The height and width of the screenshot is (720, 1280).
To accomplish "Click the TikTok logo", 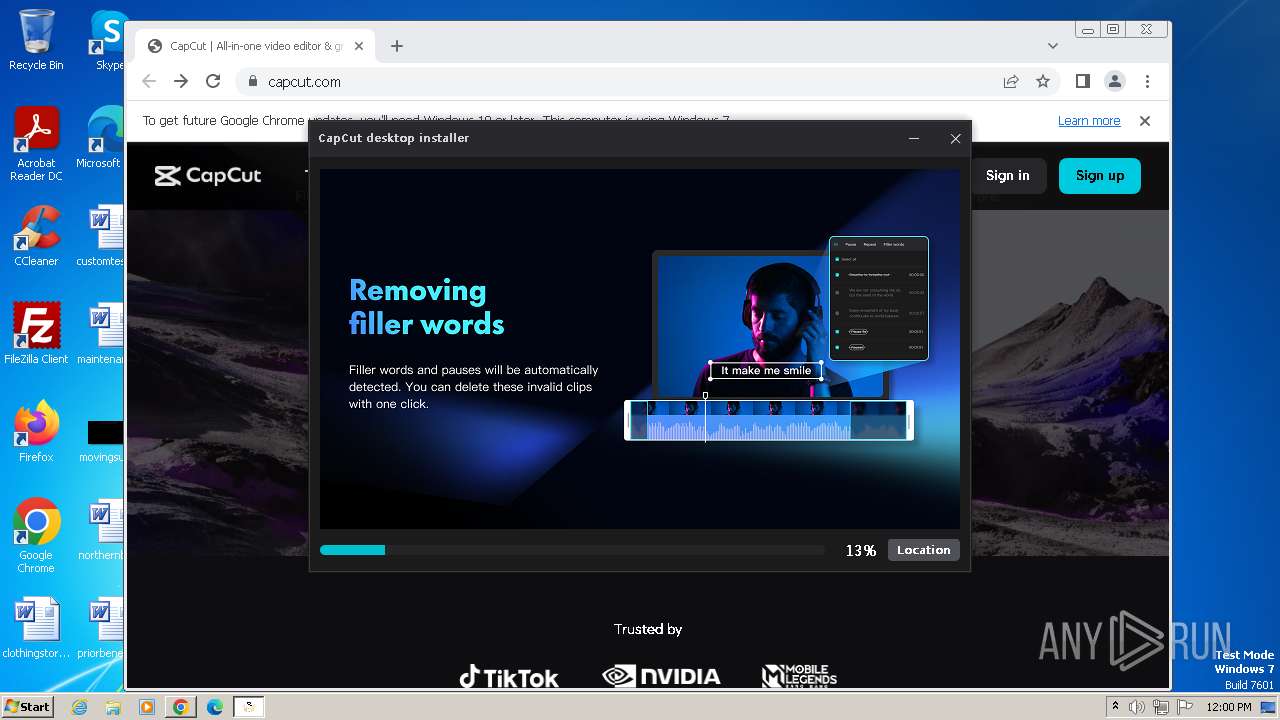I will pyautogui.click(x=508, y=677).
